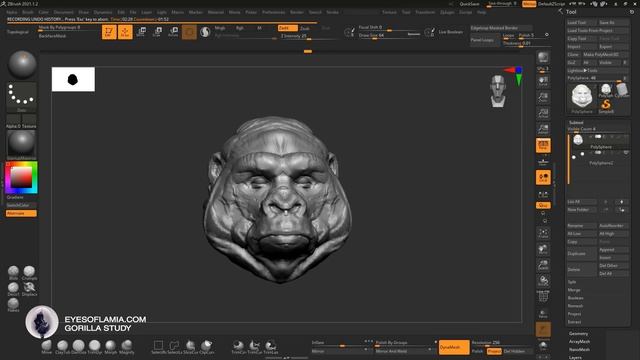Open the current brush thumbnail picker
The image size is (640, 360).
tap(22, 64)
